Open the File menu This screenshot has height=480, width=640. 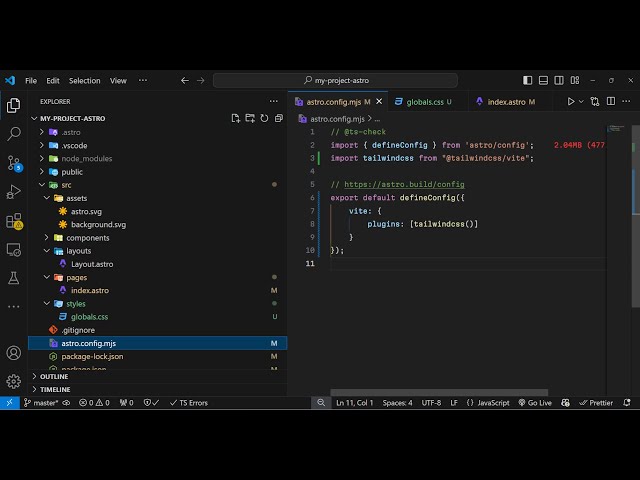[x=31, y=80]
